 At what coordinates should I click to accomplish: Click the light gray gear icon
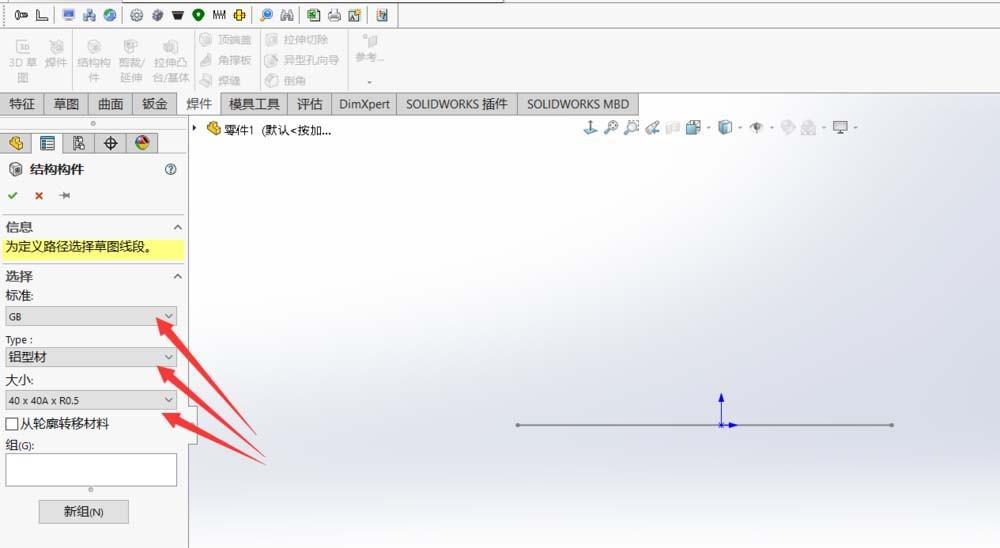pos(136,15)
